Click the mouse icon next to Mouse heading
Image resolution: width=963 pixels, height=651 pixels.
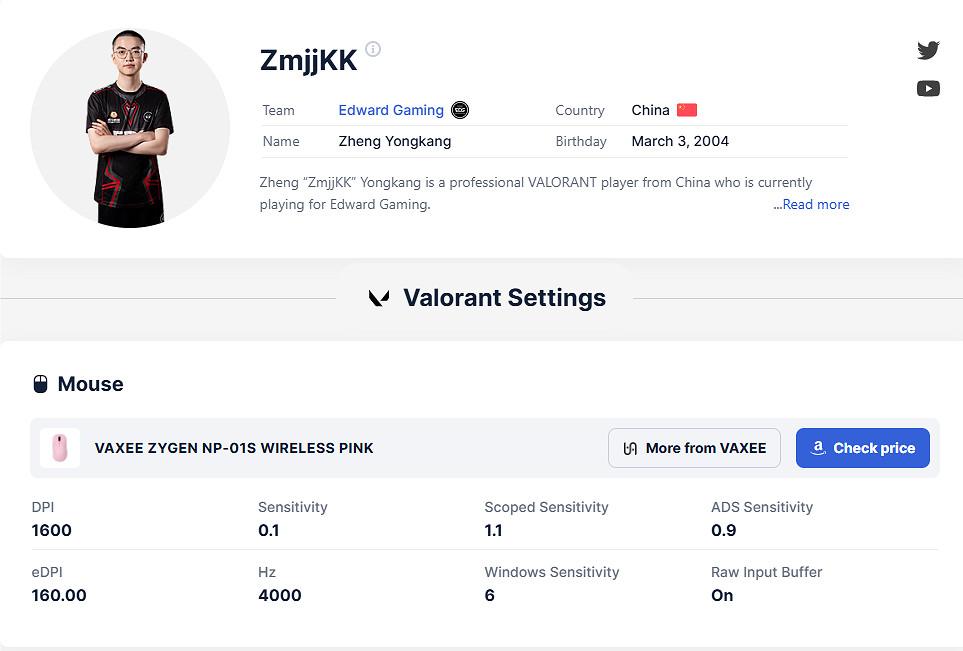(x=41, y=384)
